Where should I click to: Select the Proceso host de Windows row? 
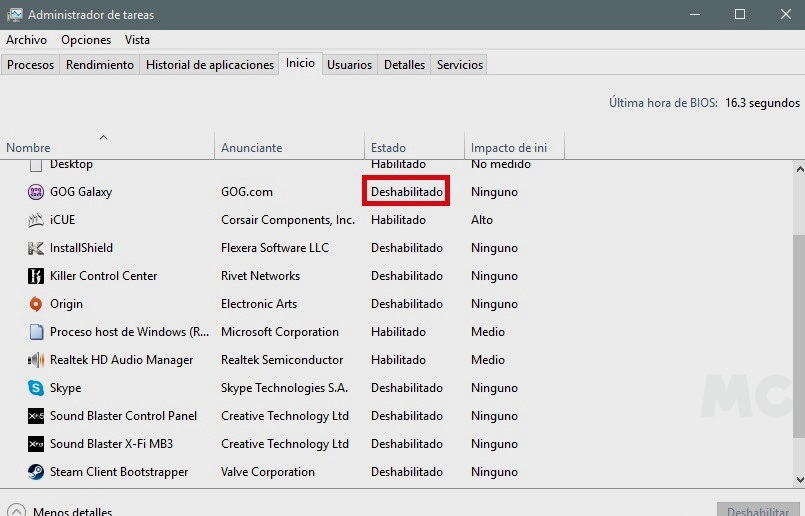(x=130, y=332)
